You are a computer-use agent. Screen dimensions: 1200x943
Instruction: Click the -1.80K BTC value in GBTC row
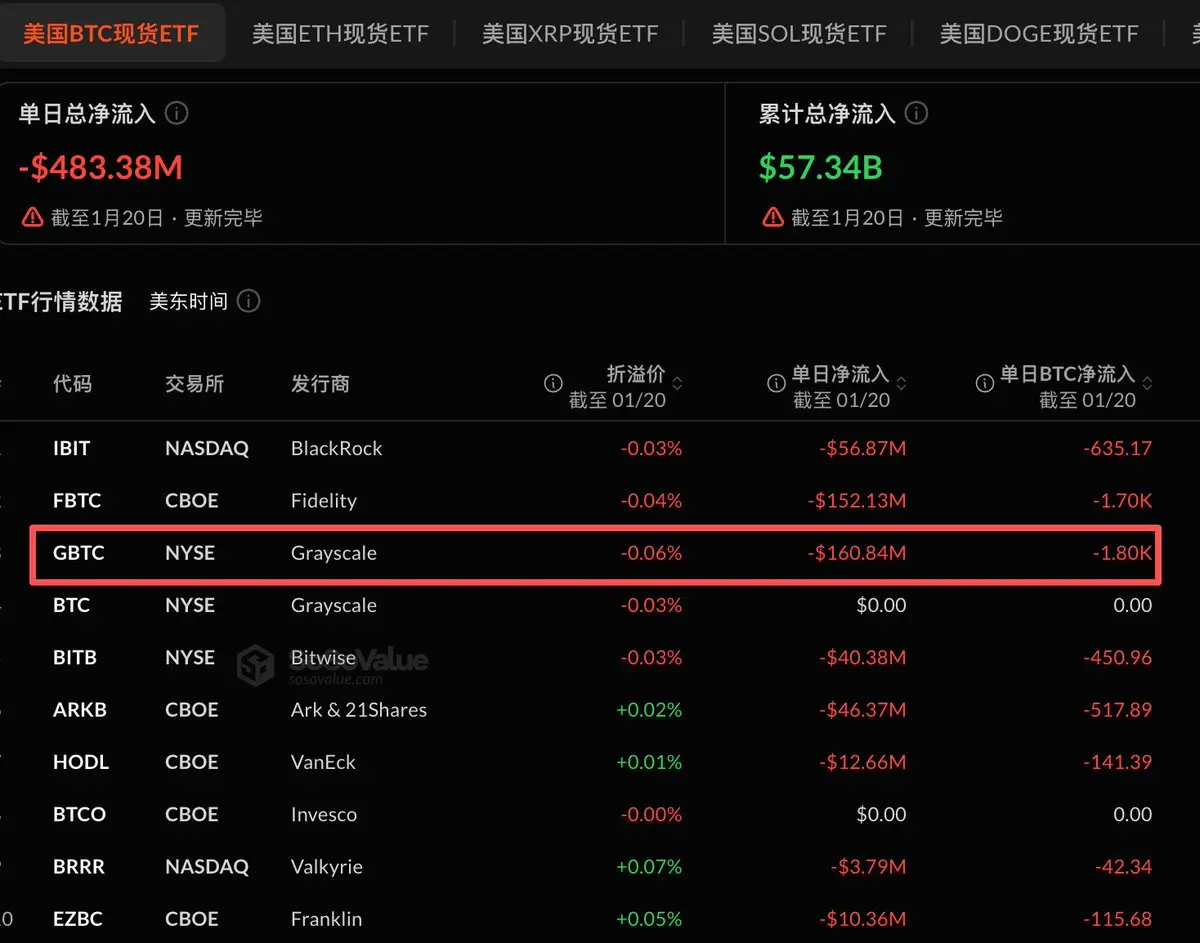pos(1124,552)
